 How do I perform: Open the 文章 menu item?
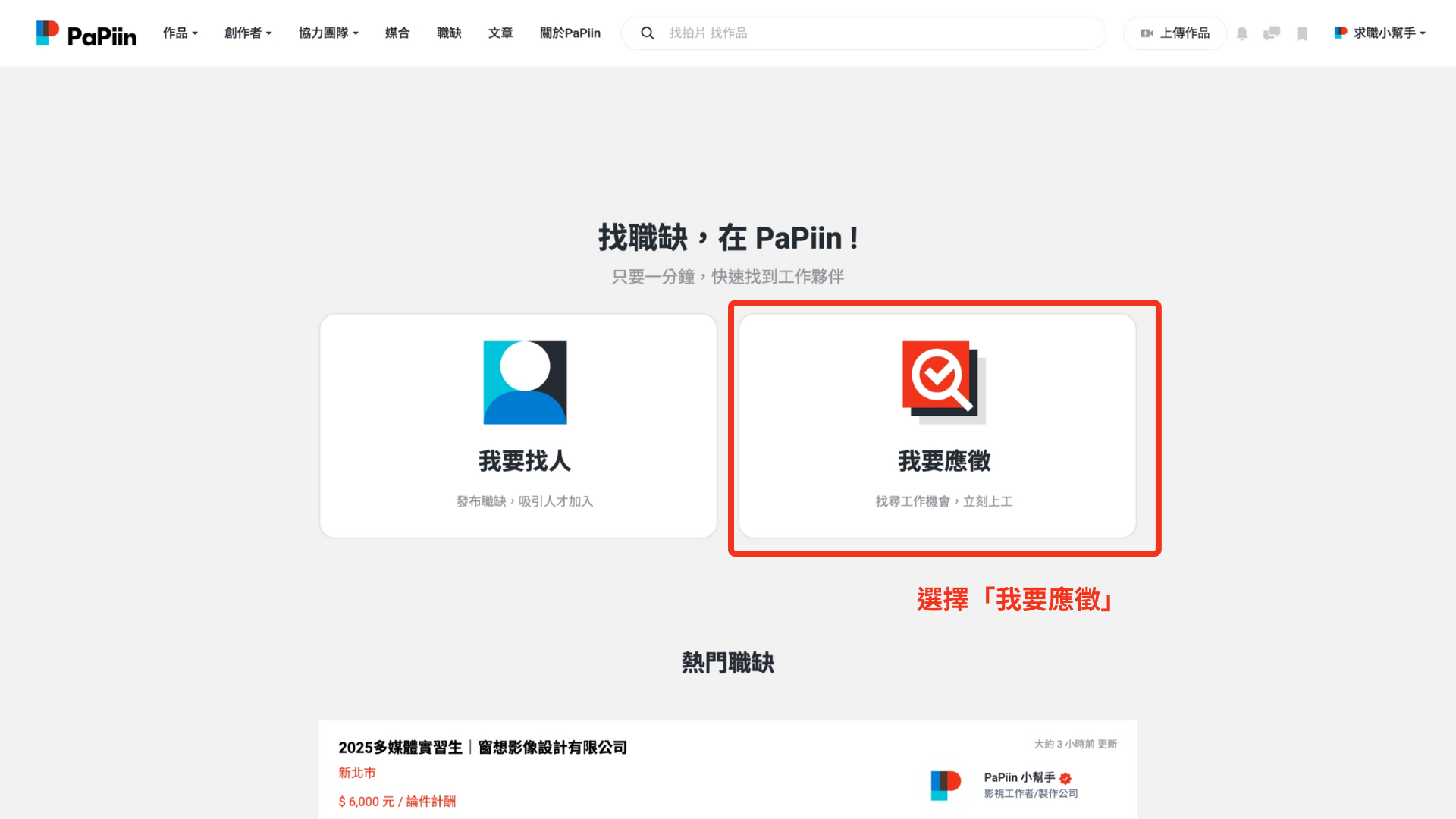pos(500,33)
